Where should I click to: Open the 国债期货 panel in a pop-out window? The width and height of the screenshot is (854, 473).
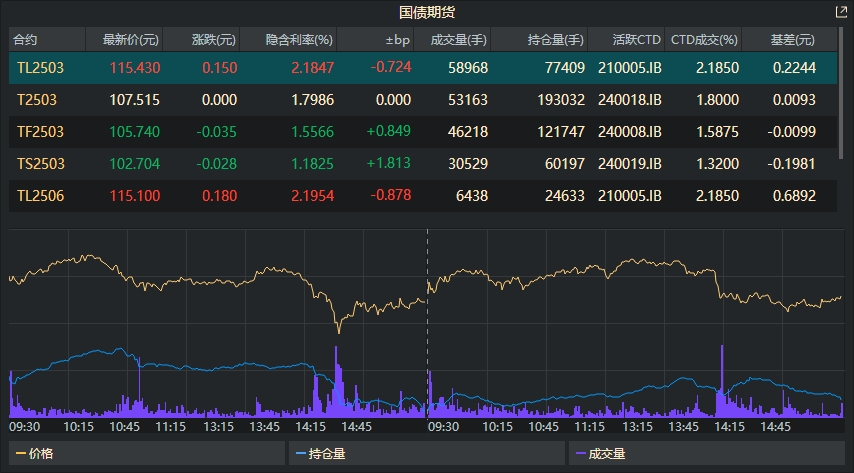coord(840,12)
